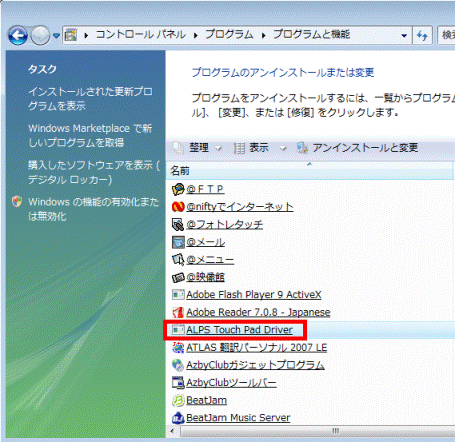Sort by the 名前 column header

point(309,171)
